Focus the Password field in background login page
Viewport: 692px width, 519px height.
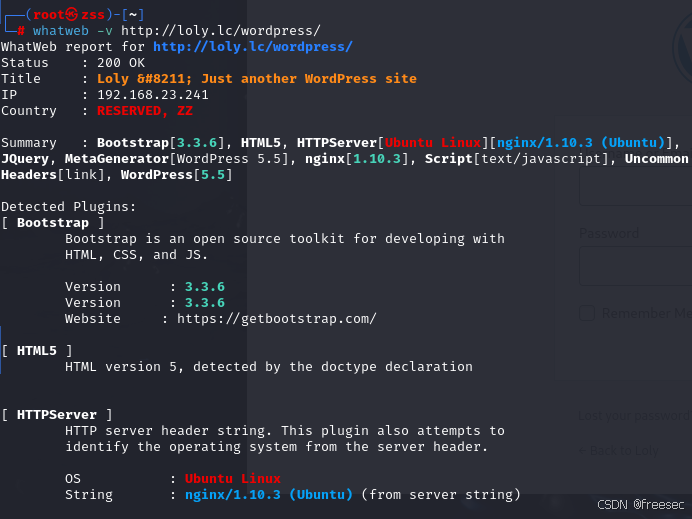(636, 266)
